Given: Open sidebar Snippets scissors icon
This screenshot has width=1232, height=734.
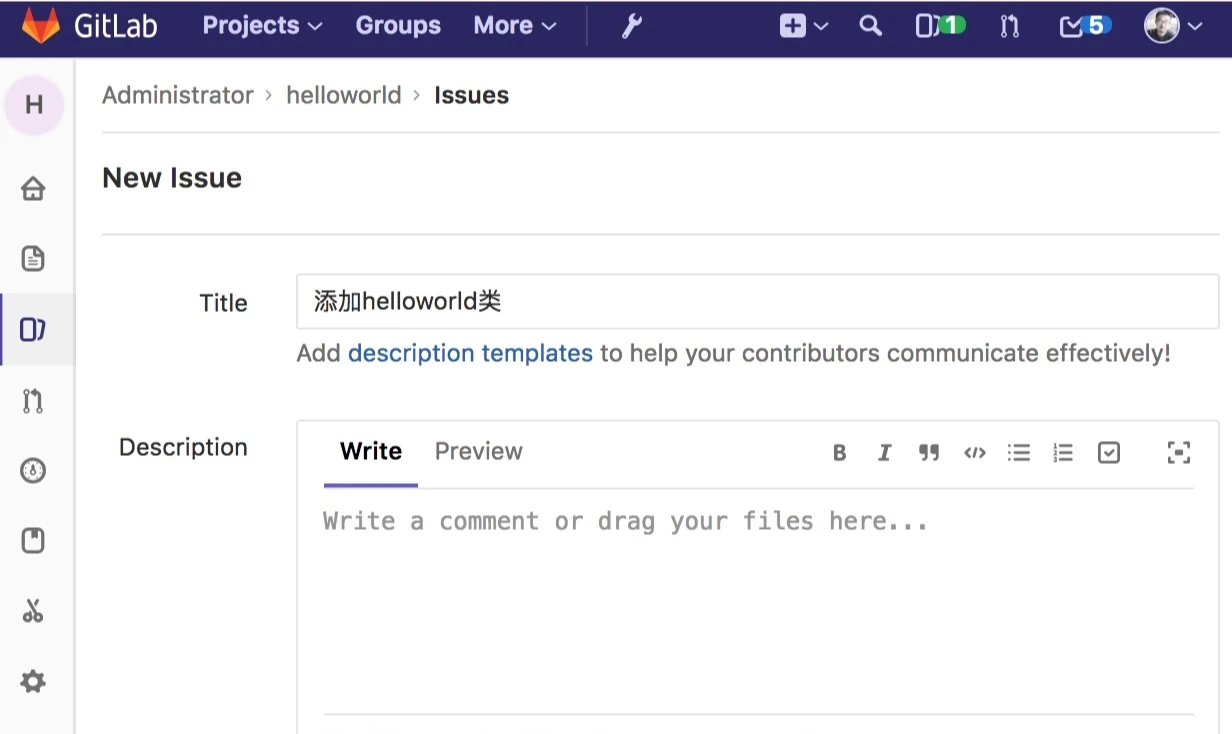Looking at the screenshot, I should (33, 611).
